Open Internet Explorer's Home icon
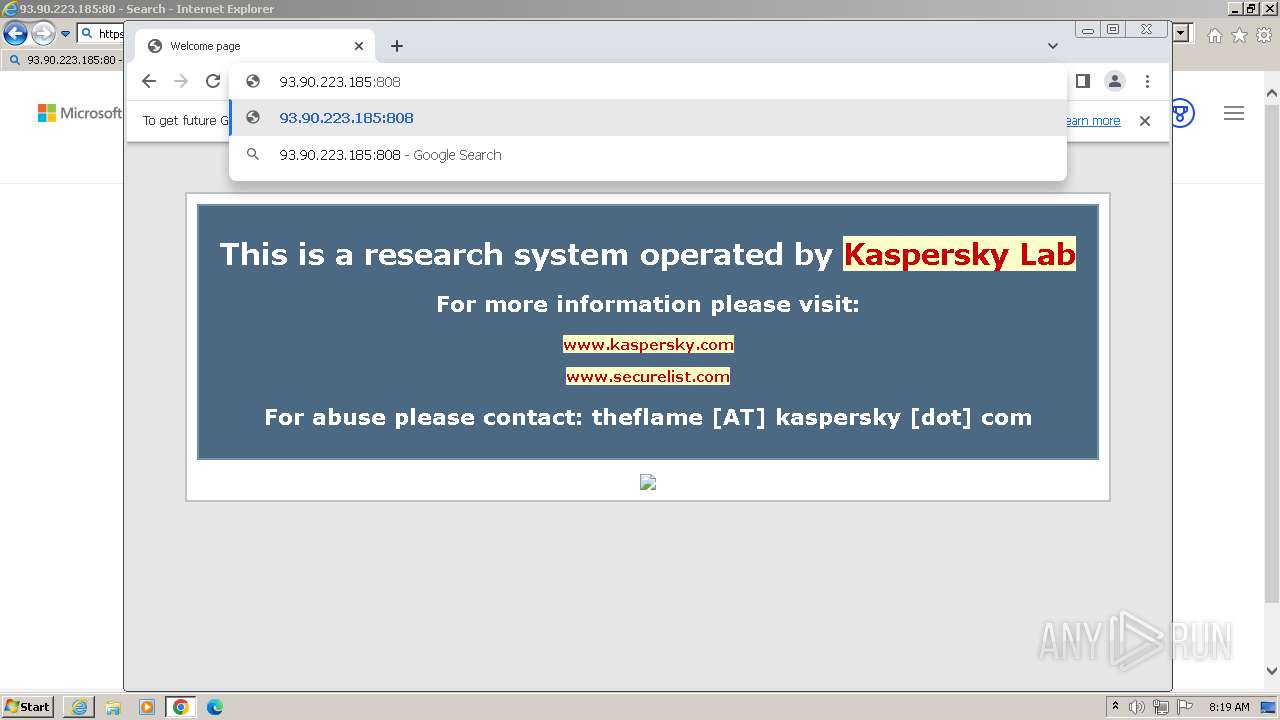The image size is (1280, 720). pos(1215,35)
